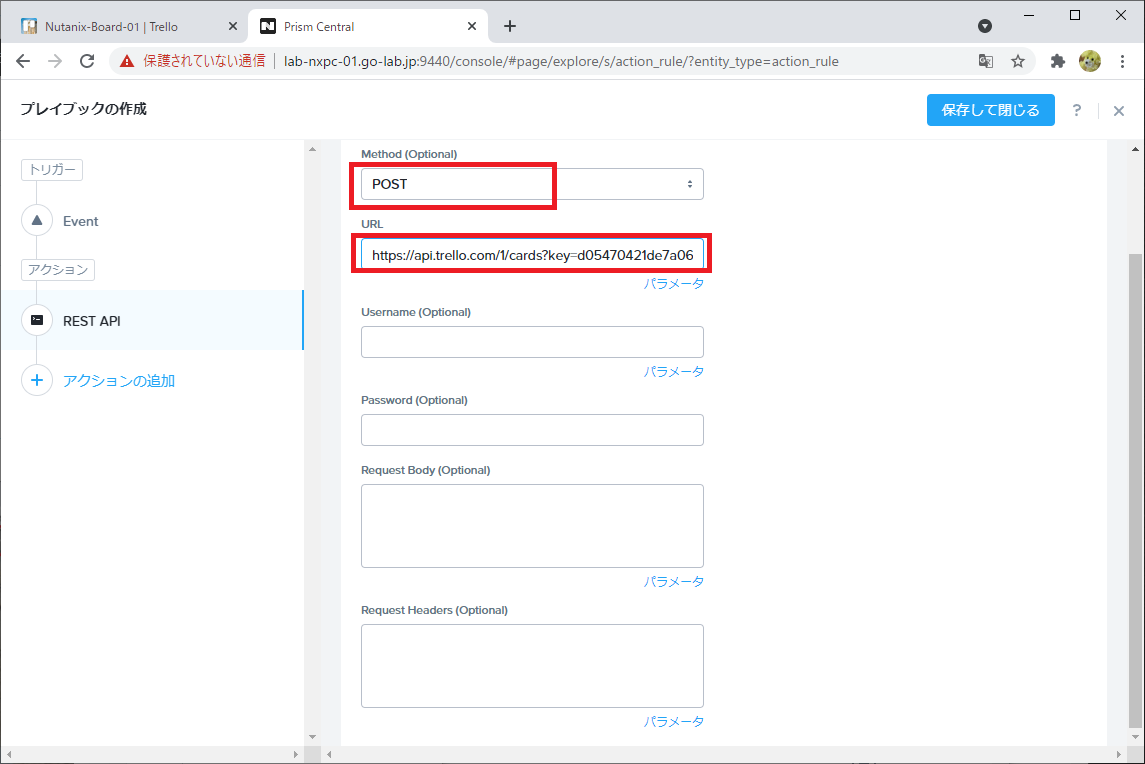Open the Chrome three-dot menu
Image resolution: width=1145 pixels, height=764 pixels.
point(1122,61)
